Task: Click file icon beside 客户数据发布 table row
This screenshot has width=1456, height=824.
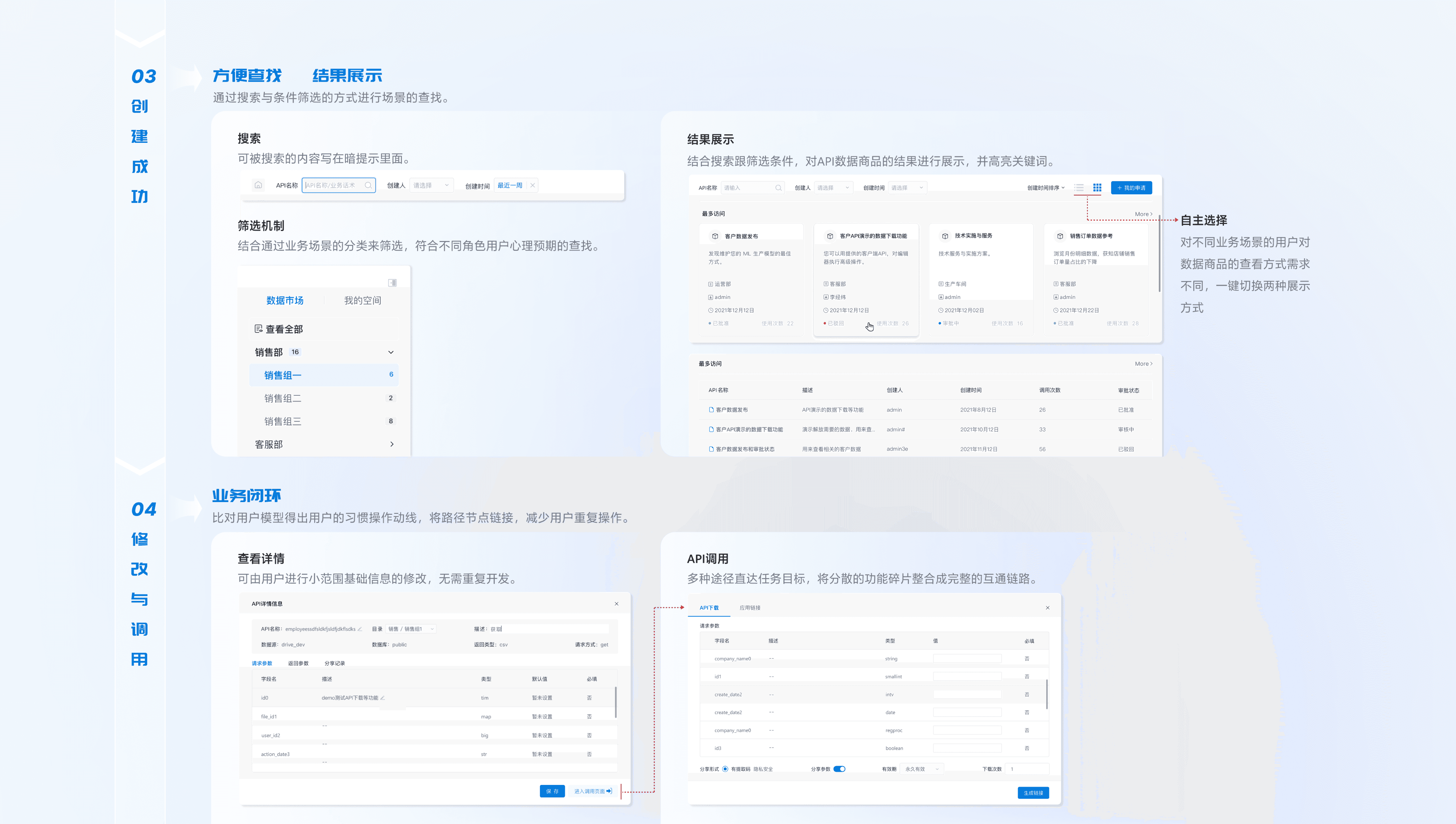Action: click(x=711, y=410)
